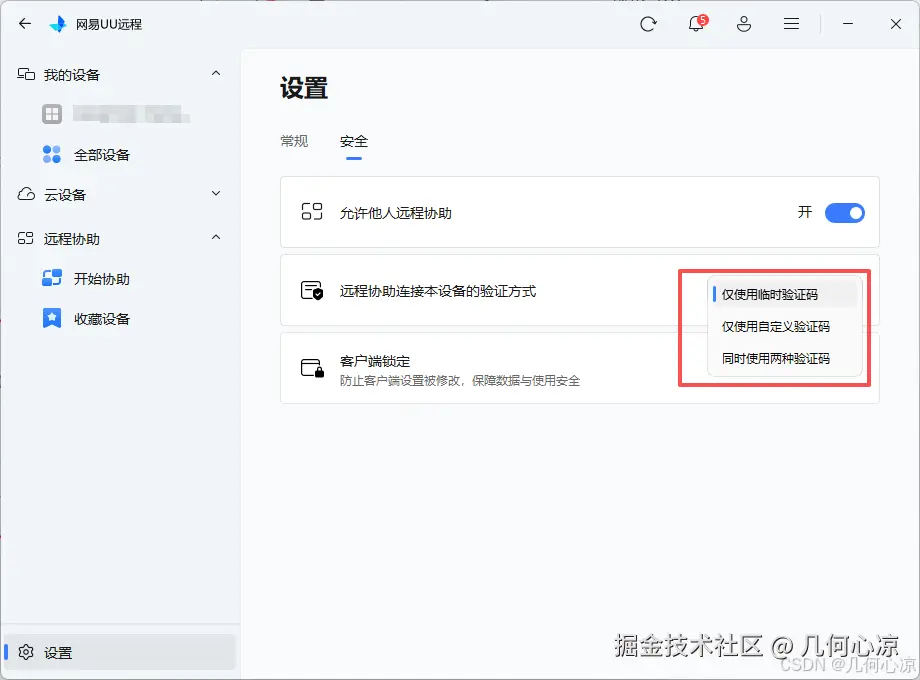920x680 pixels.
Task: Click the 允许他人远程协助 row icon
Action: (x=312, y=212)
